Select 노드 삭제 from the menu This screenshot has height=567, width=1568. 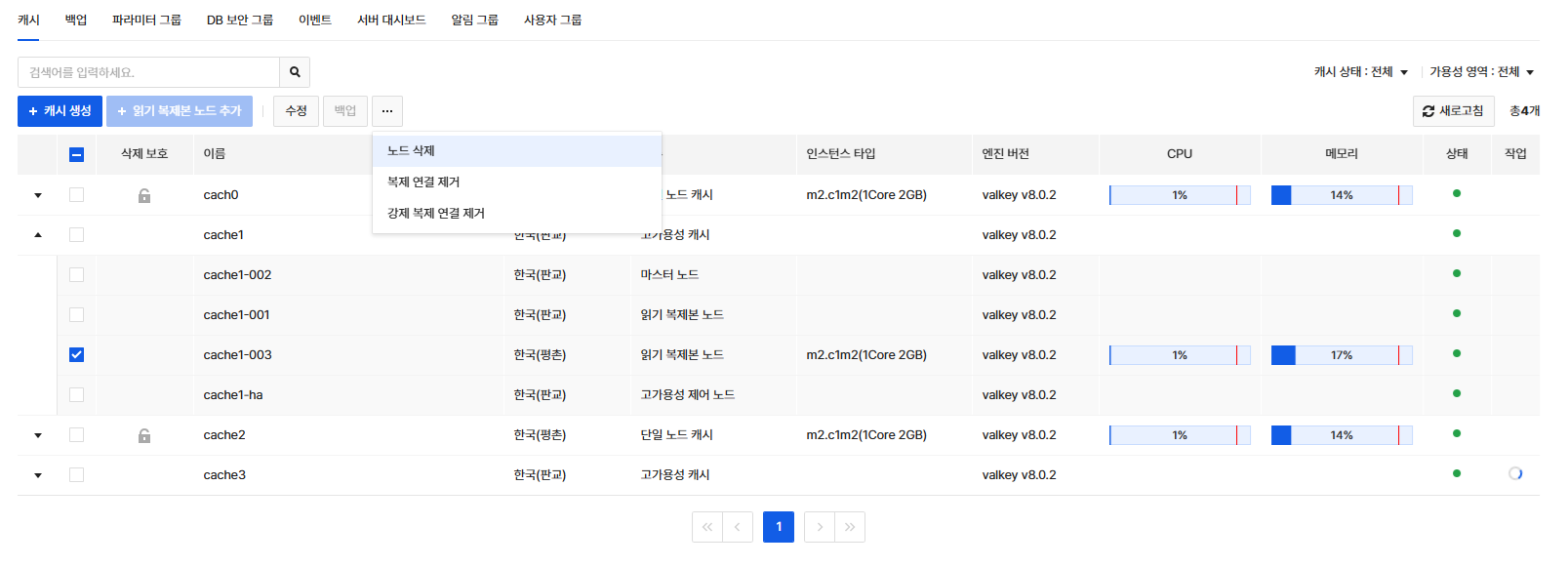click(x=412, y=151)
